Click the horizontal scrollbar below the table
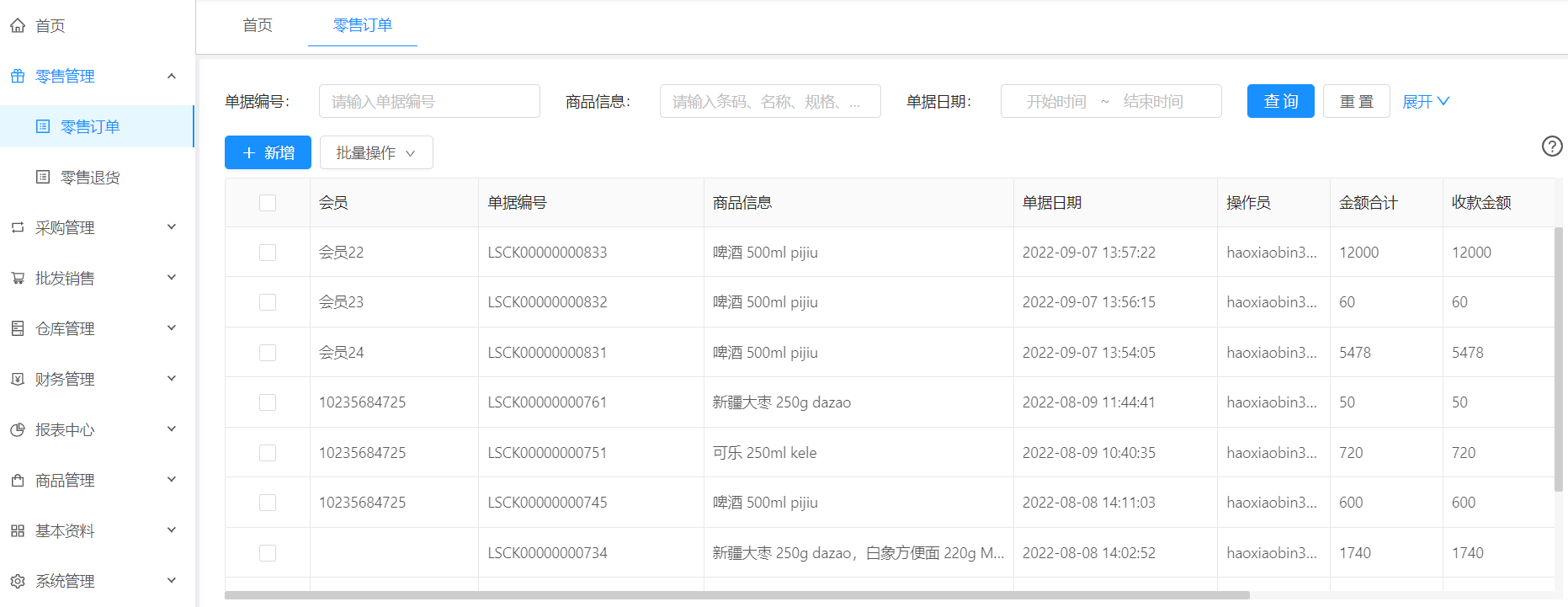The height and width of the screenshot is (607, 1568). click(736, 595)
